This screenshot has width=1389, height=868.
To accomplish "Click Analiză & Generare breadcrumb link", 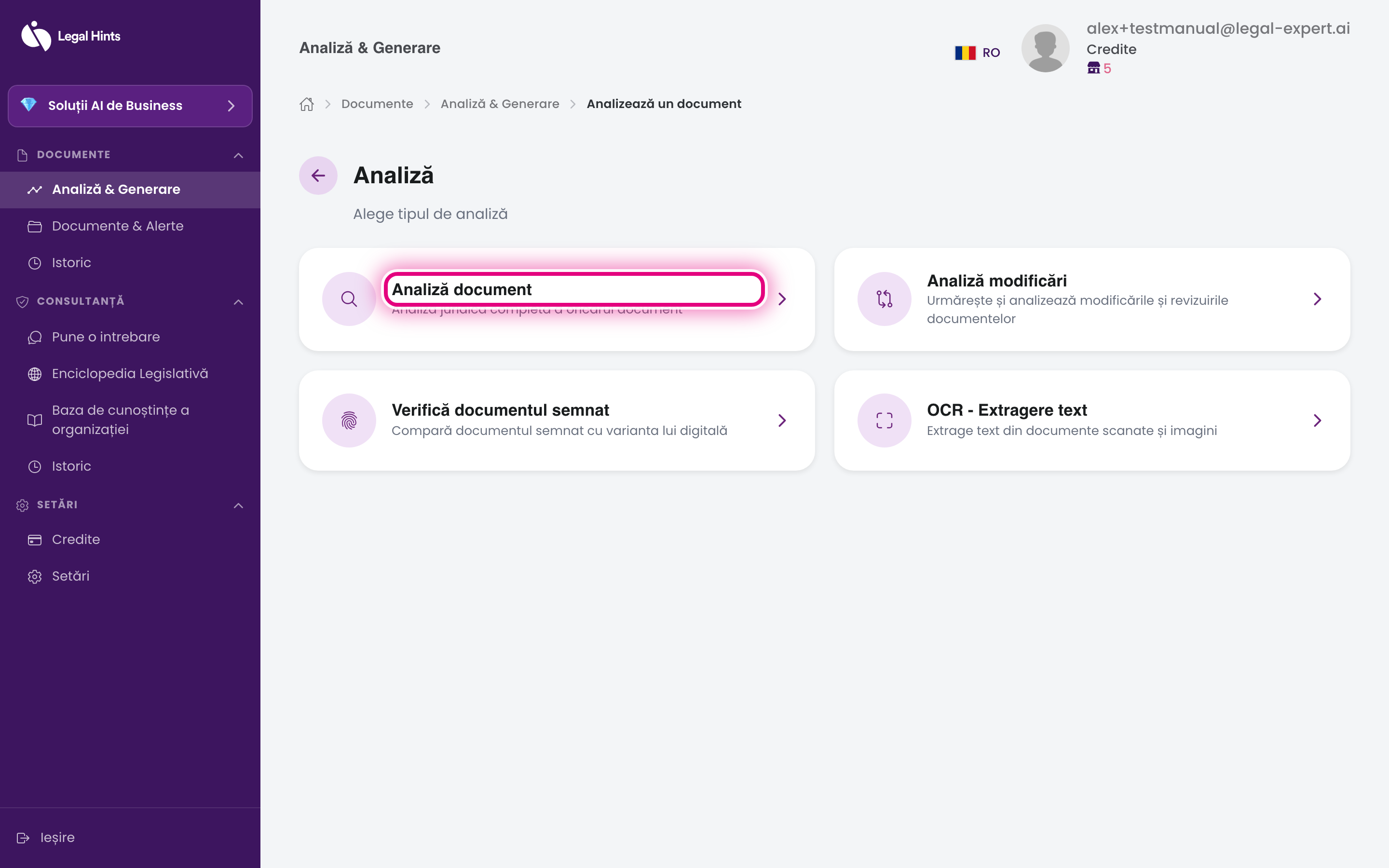I will click(500, 104).
